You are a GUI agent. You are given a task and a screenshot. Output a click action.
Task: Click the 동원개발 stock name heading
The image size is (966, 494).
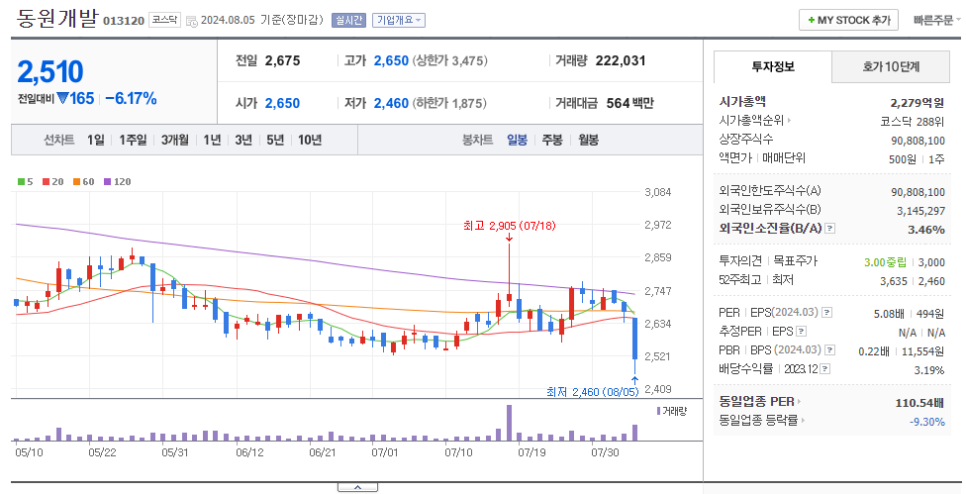[57, 18]
